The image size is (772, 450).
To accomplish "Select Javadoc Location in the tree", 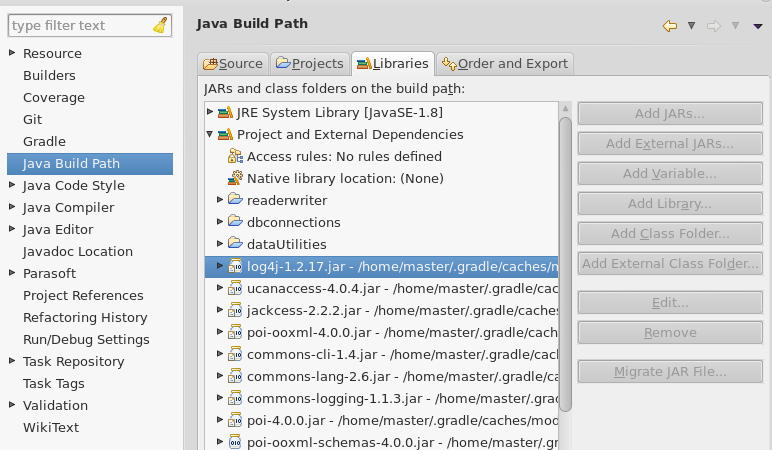I will click(x=78, y=252).
